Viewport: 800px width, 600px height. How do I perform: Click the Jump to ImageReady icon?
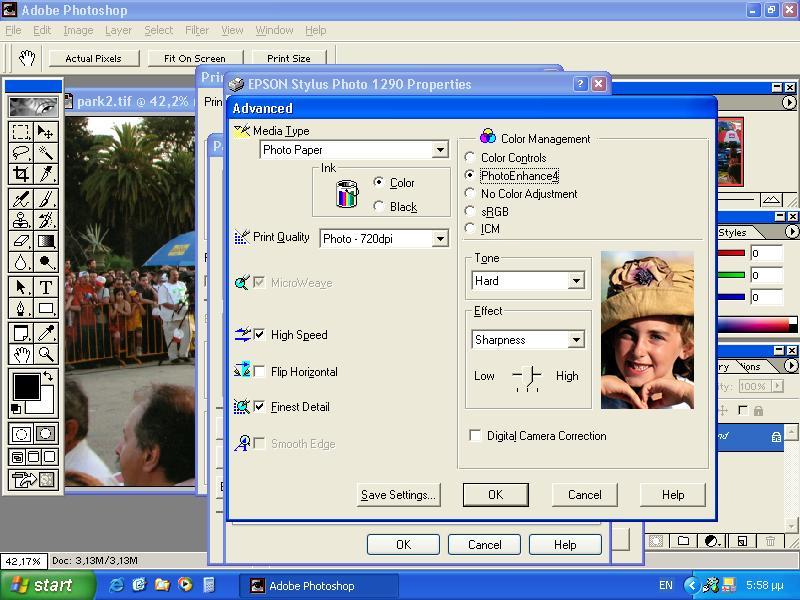[33, 480]
